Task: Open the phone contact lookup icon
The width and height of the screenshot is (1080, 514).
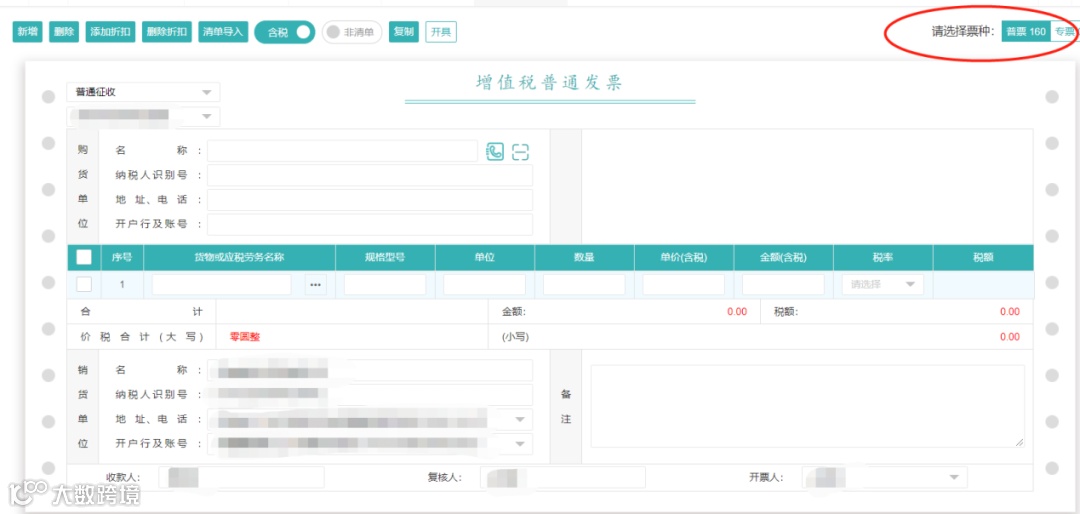Action: coord(495,152)
